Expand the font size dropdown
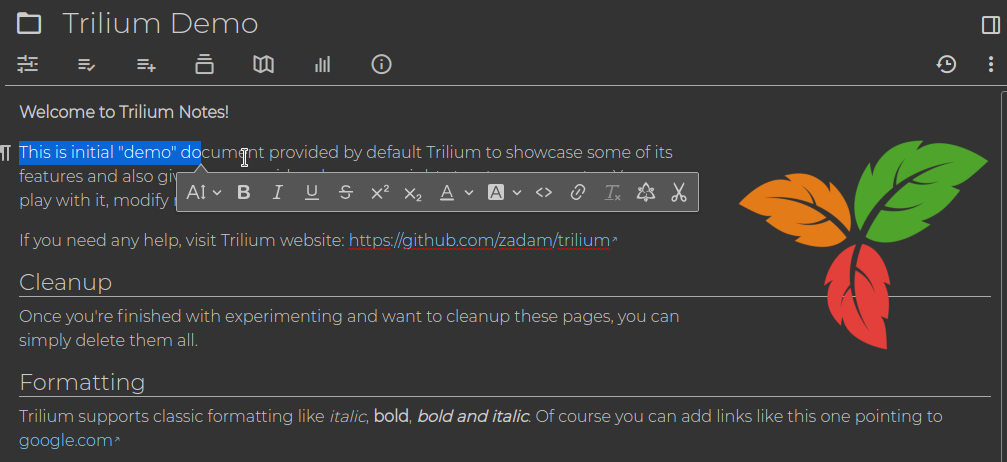1007x462 pixels. [x=204, y=193]
